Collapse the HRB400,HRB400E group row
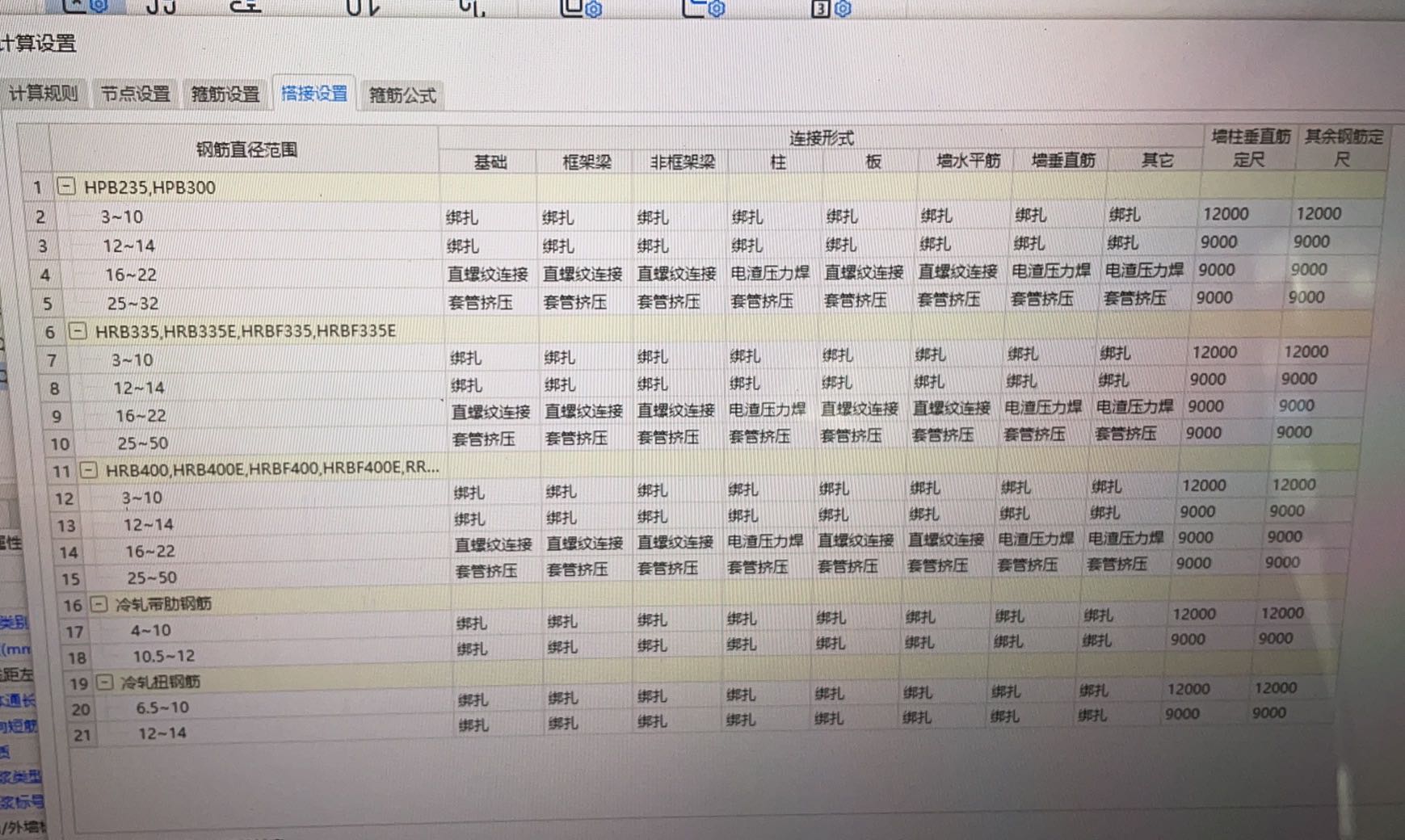 [89, 469]
